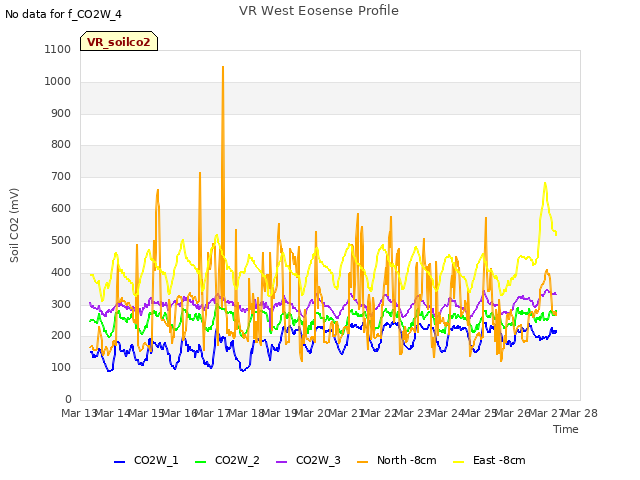640x480 pixels.
Task: Click the purple CO2W_3 legend swatch
Action: click(282, 462)
